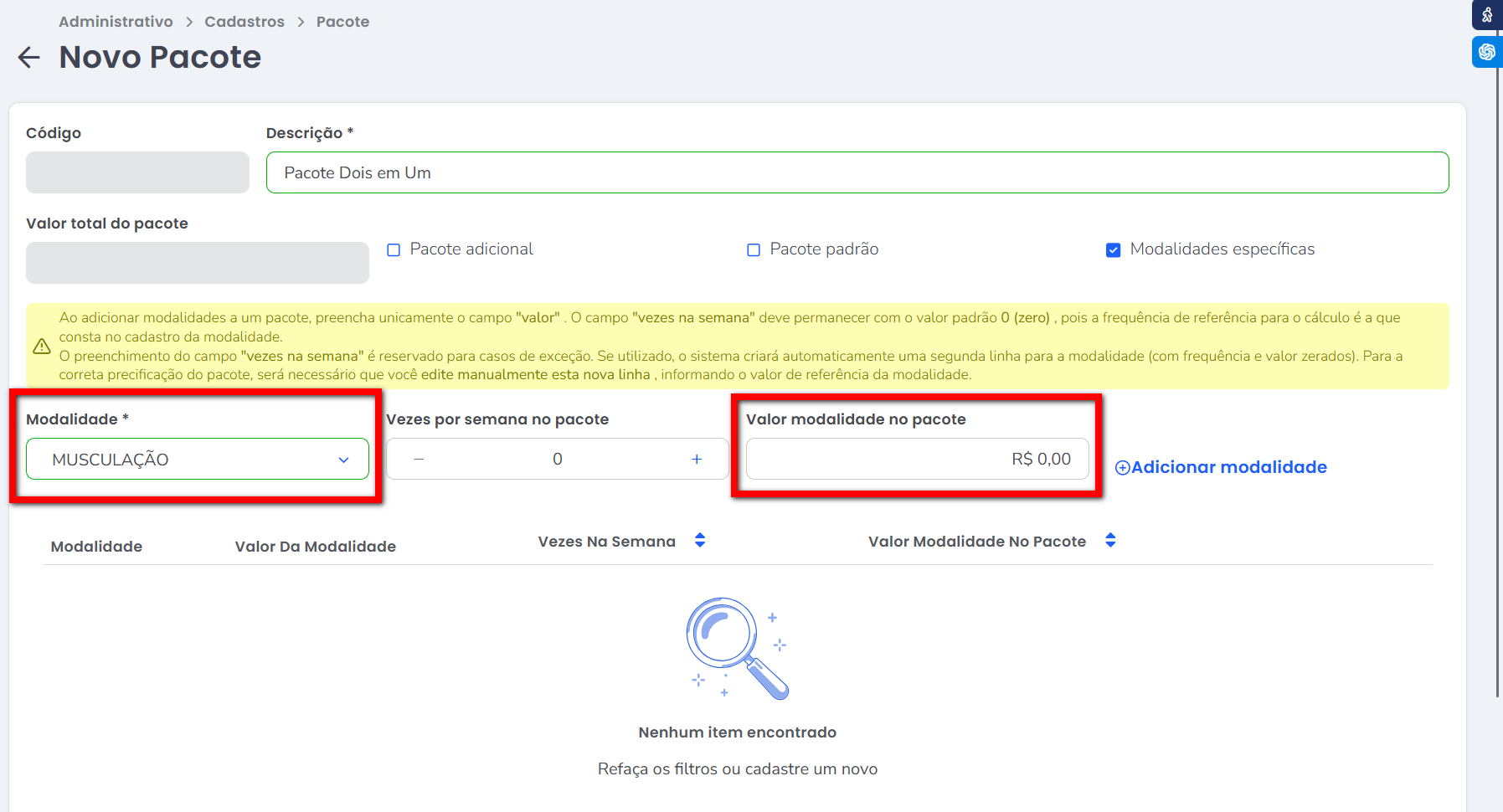Image resolution: width=1503 pixels, height=812 pixels.
Task: Click the plus icon in Vezes por semana
Action: [697, 460]
